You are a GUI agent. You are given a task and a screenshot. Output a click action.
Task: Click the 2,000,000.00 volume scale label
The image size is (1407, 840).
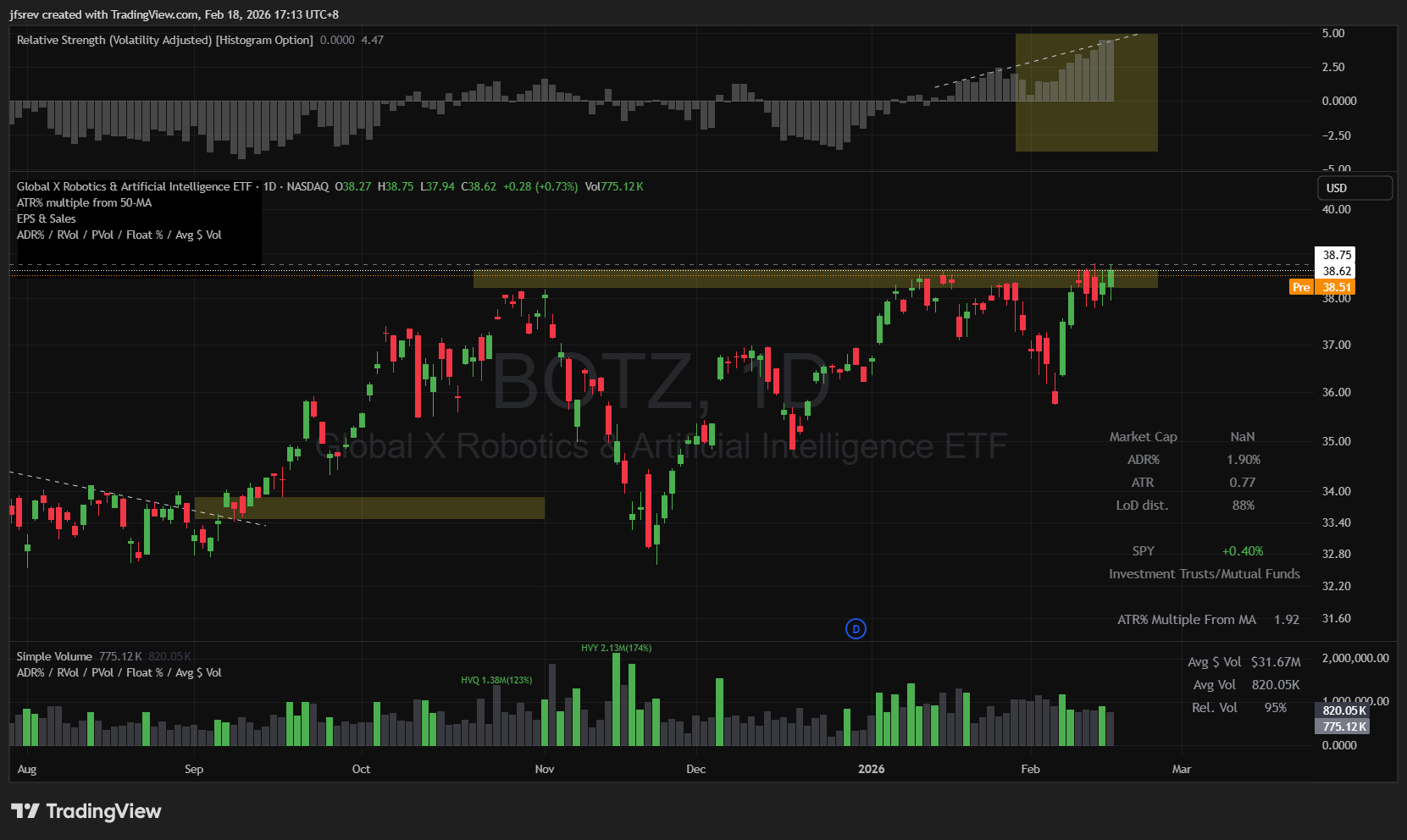tap(1355, 658)
